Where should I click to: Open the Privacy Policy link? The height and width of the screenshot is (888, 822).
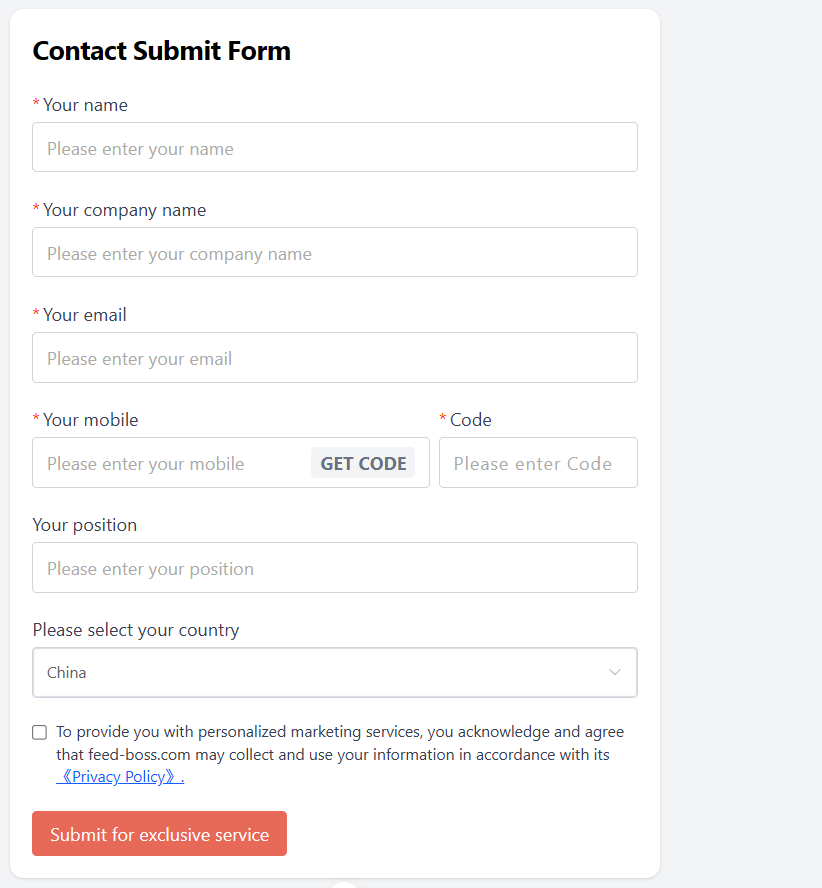120,777
